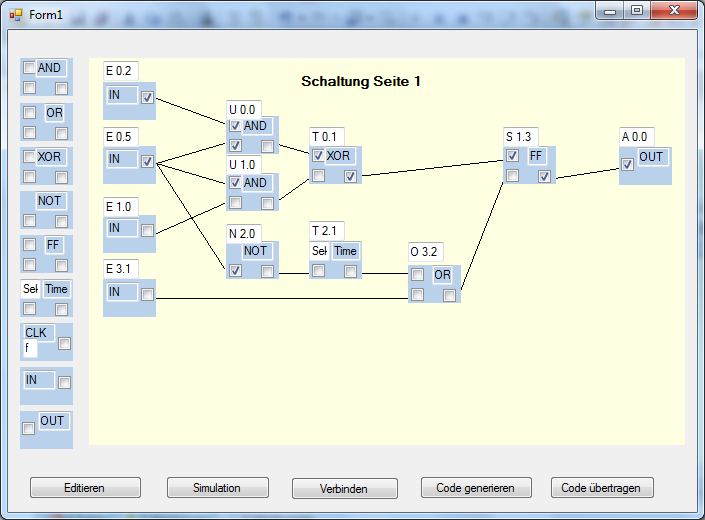Click the OR label of block O 3.2
This screenshot has width=705, height=520.
(x=442, y=275)
